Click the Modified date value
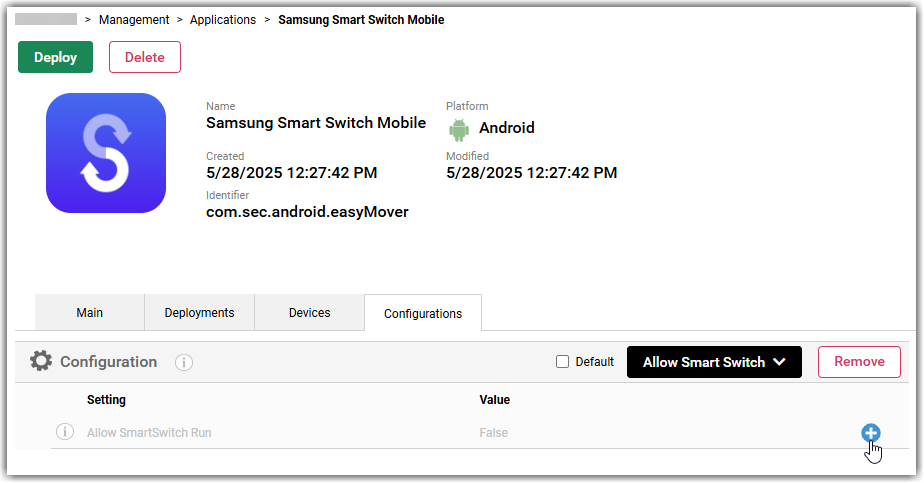Image resolution: width=924 pixels, height=483 pixels. [x=532, y=173]
